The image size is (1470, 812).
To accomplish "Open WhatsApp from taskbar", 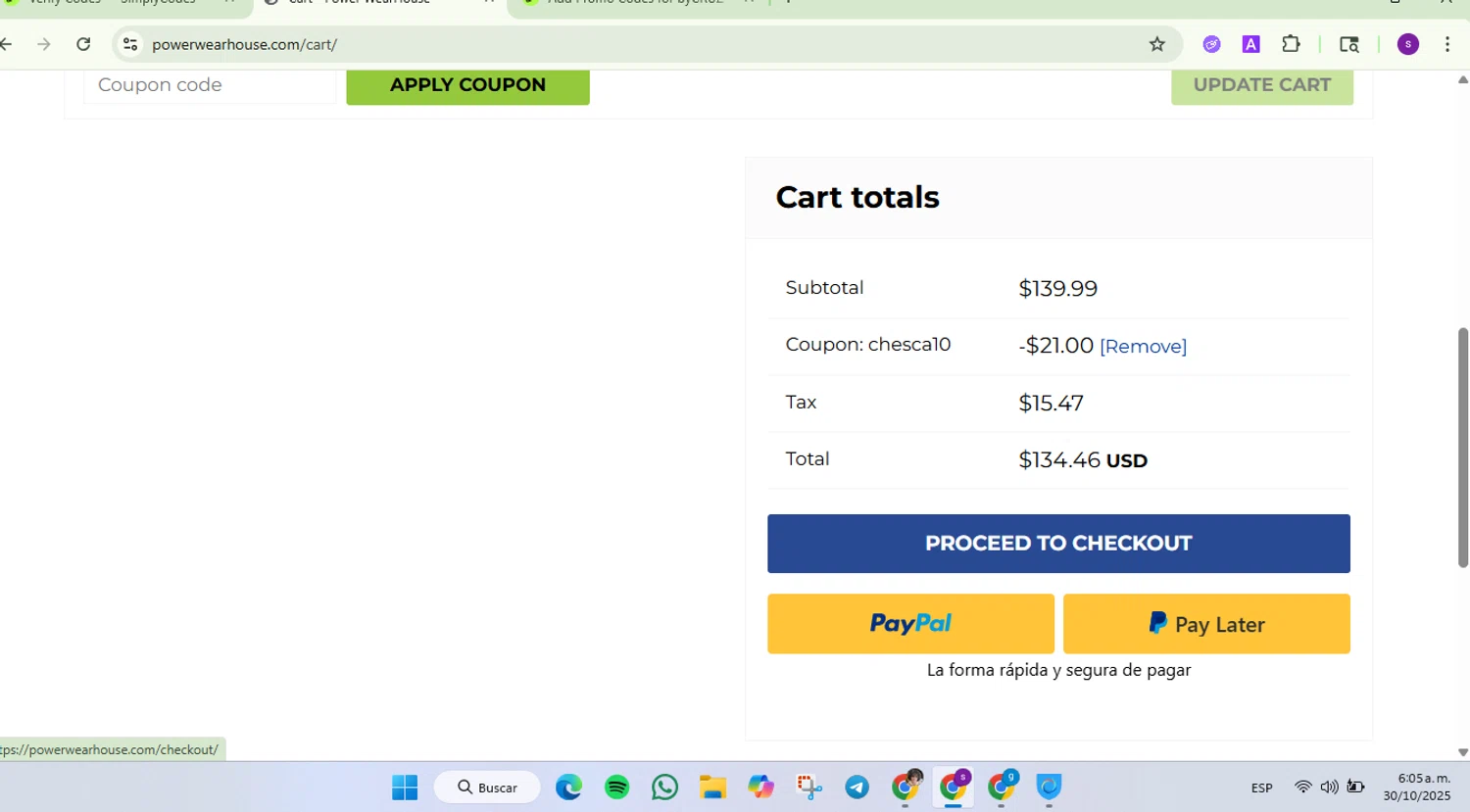I will click(664, 788).
